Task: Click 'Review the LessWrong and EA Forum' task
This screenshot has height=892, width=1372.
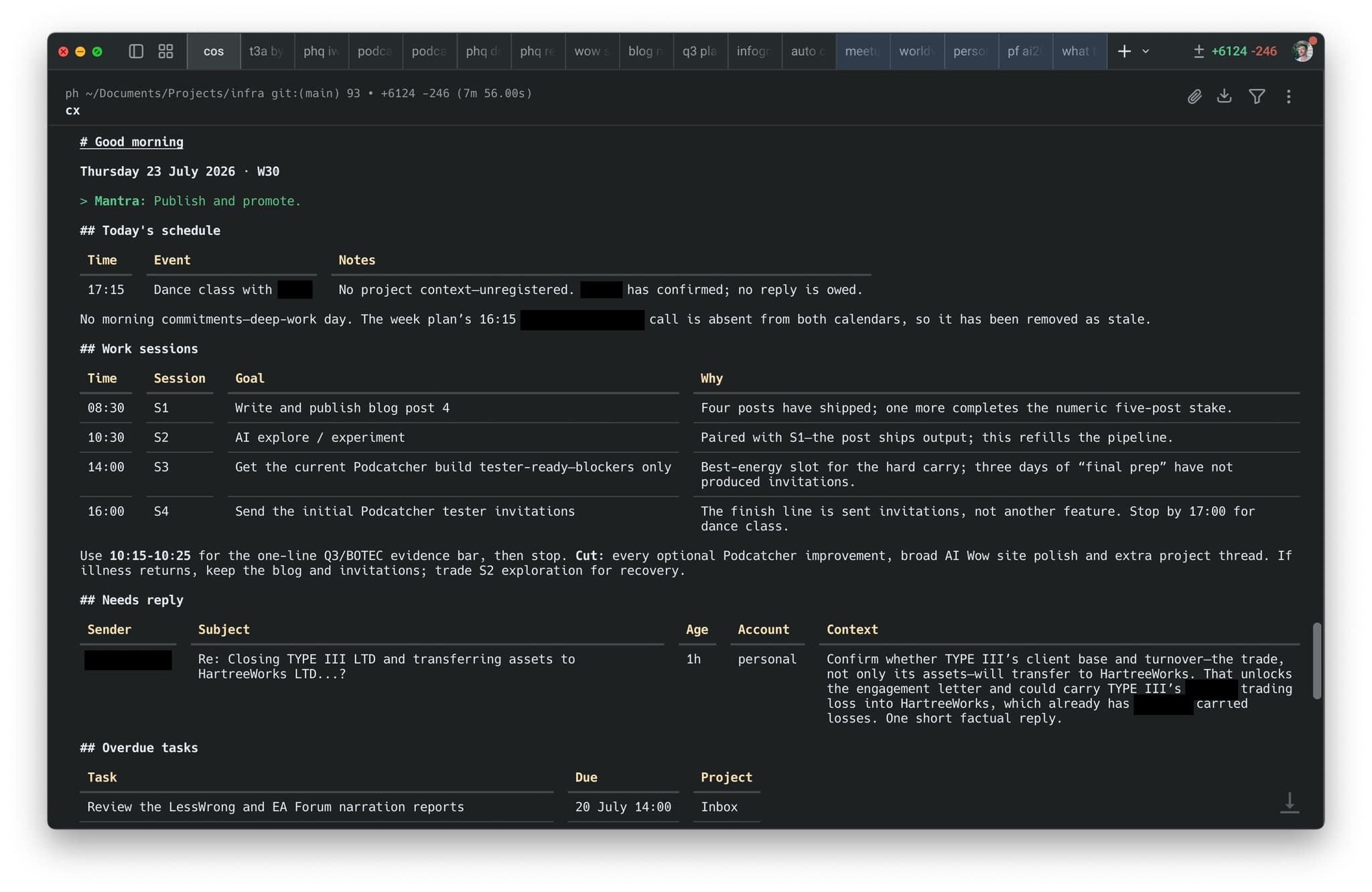Action: coord(275,807)
